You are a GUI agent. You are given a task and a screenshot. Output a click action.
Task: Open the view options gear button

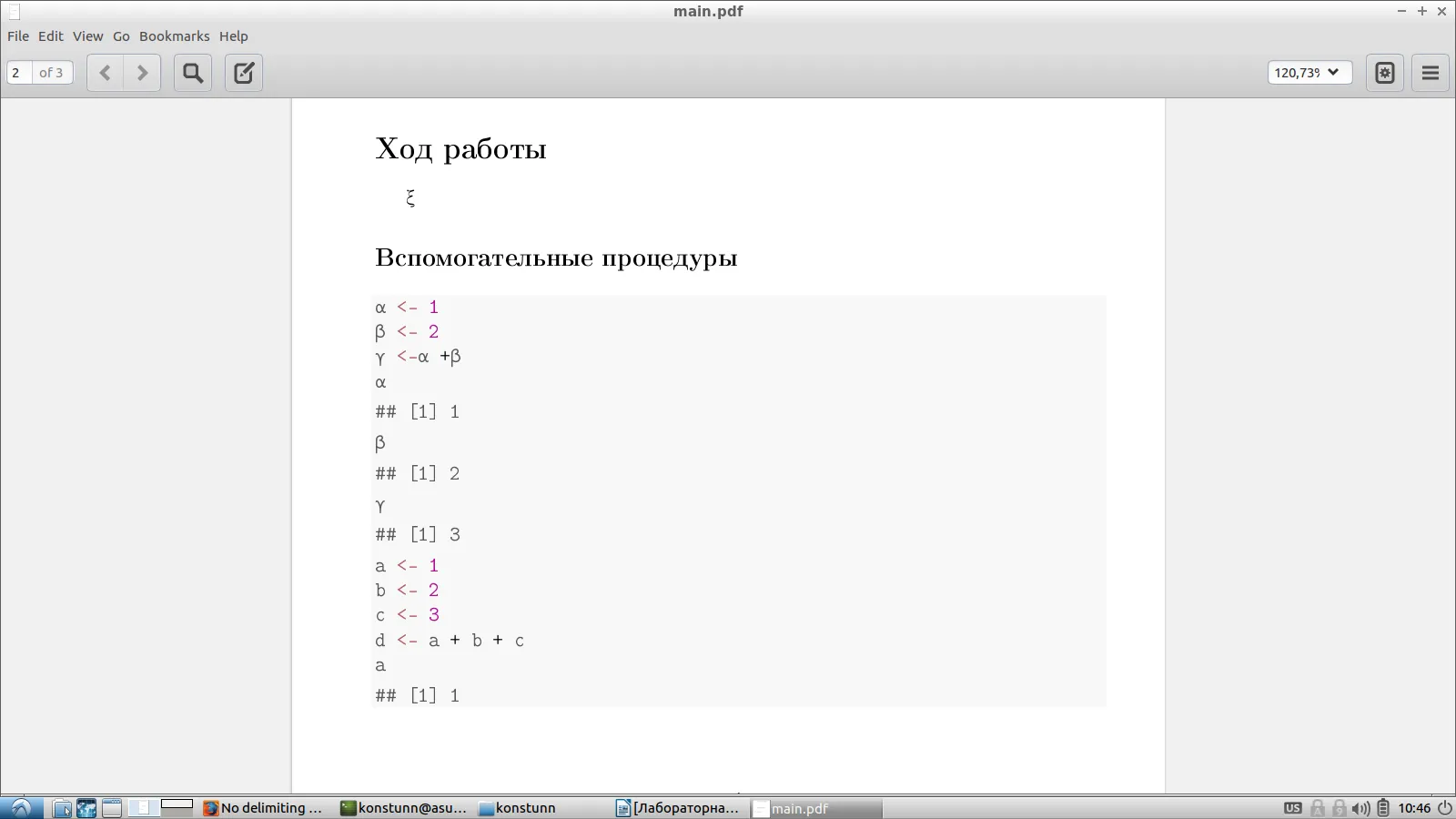(x=1385, y=73)
